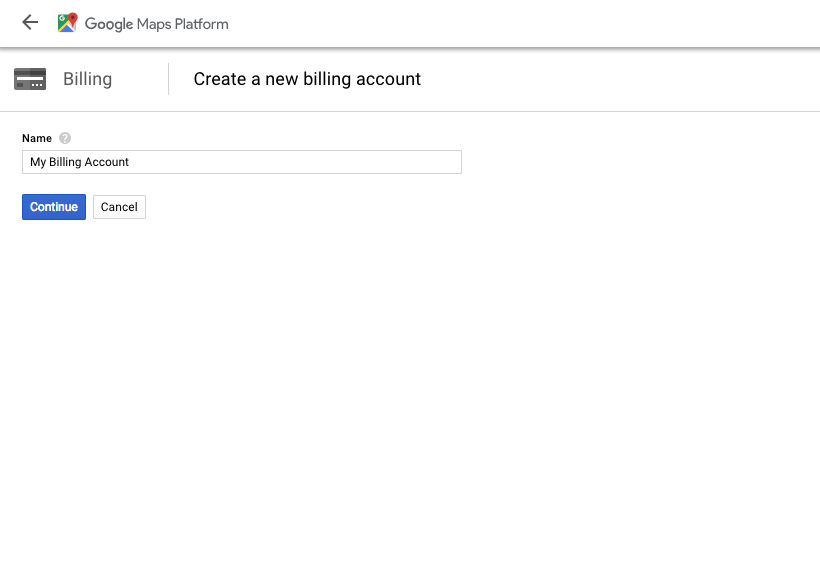Viewport: 820px width, 573px height.
Task: Continue with billing account creation
Action: click(x=54, y=207)
